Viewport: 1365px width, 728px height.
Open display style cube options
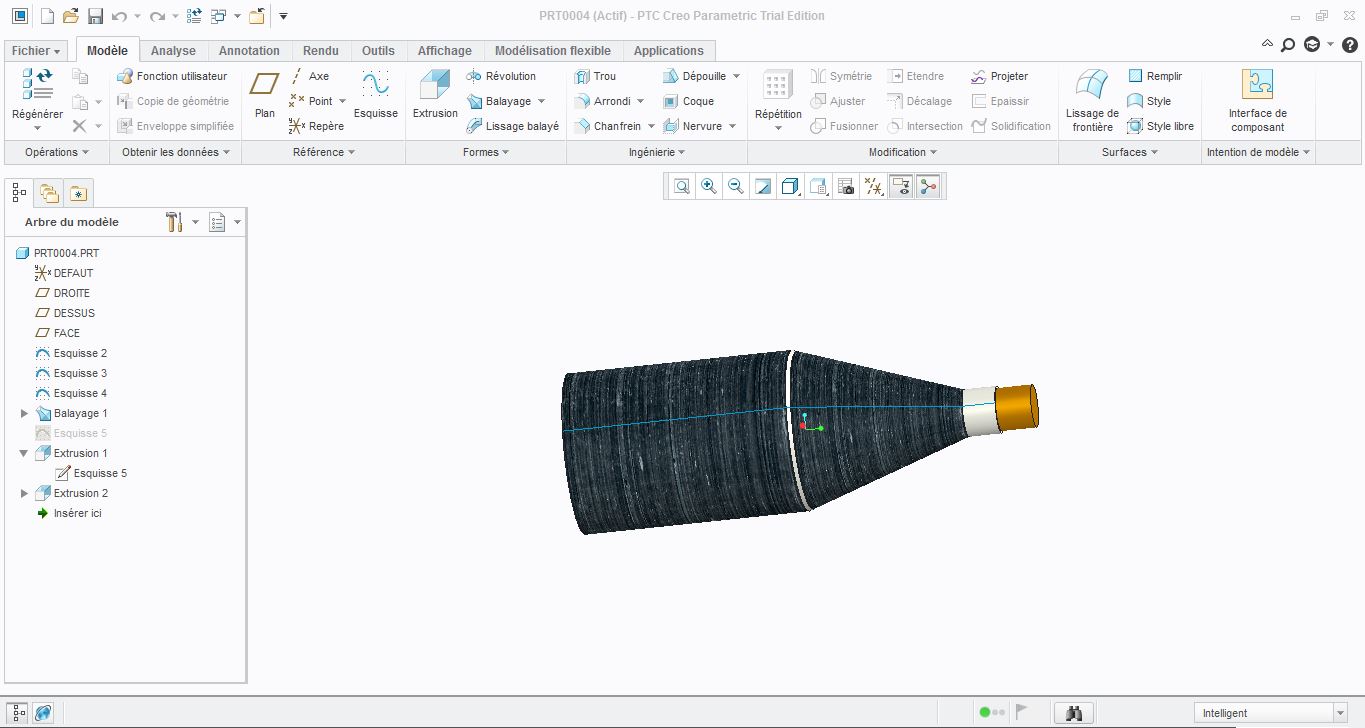click(790, 186)
